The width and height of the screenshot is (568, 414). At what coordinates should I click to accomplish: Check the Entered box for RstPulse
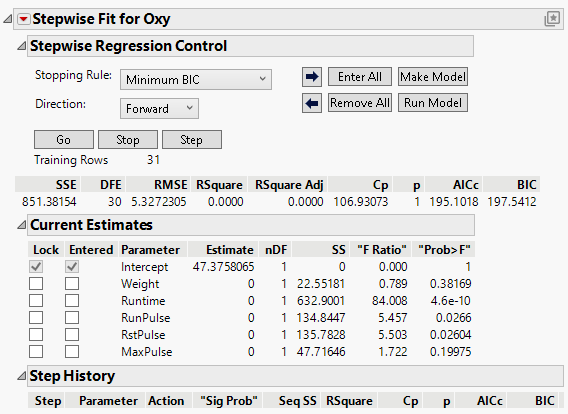point(72,335)
